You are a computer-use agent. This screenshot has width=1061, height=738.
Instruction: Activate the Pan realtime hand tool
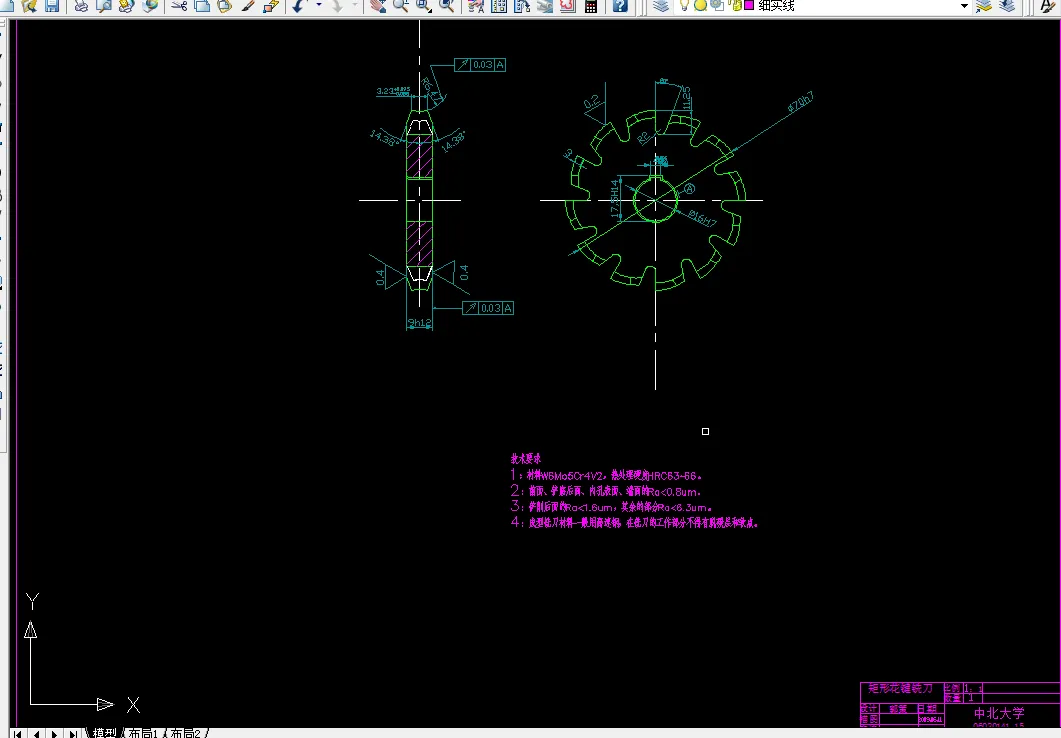378,6
